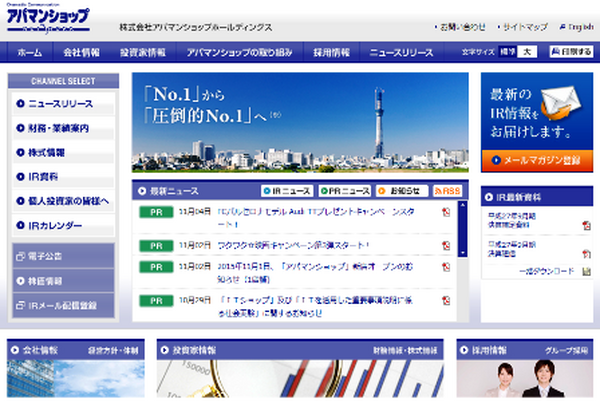Viewport: 600px width, 403px height.
Task: Click the PR badge on the 10月29日 row
Action: (x=156, y=301)
